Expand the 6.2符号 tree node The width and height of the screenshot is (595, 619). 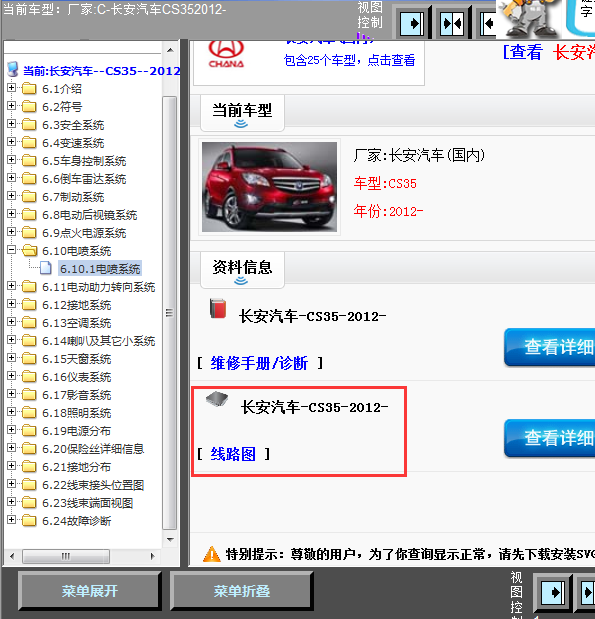(x=11, y=105)
